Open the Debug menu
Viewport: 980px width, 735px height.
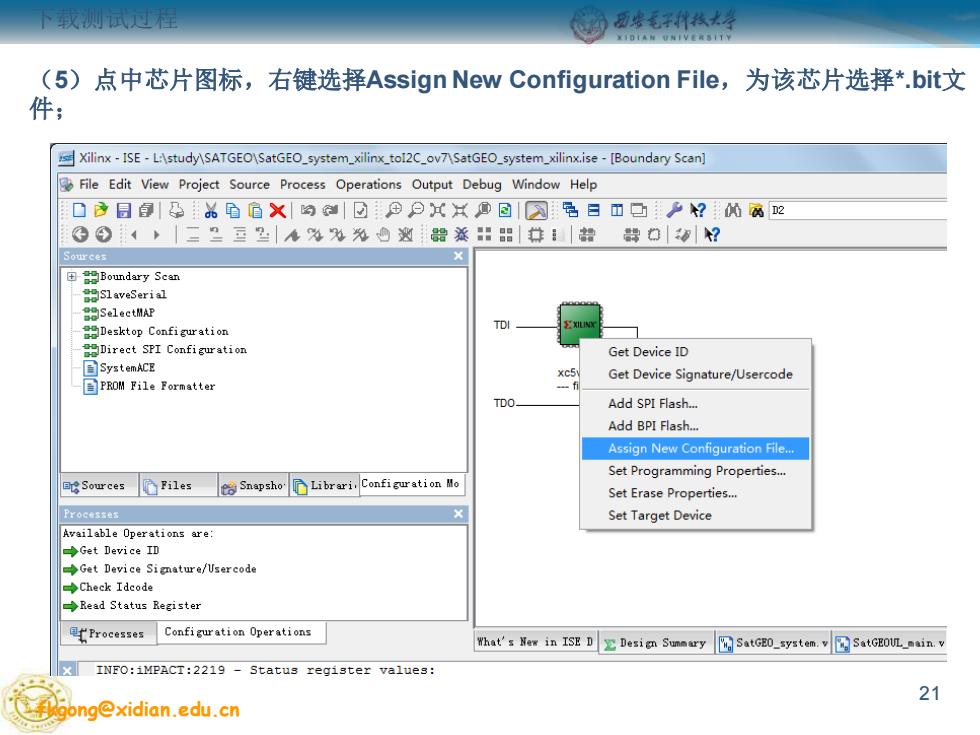pyautogui.click(x=482, y=184)
